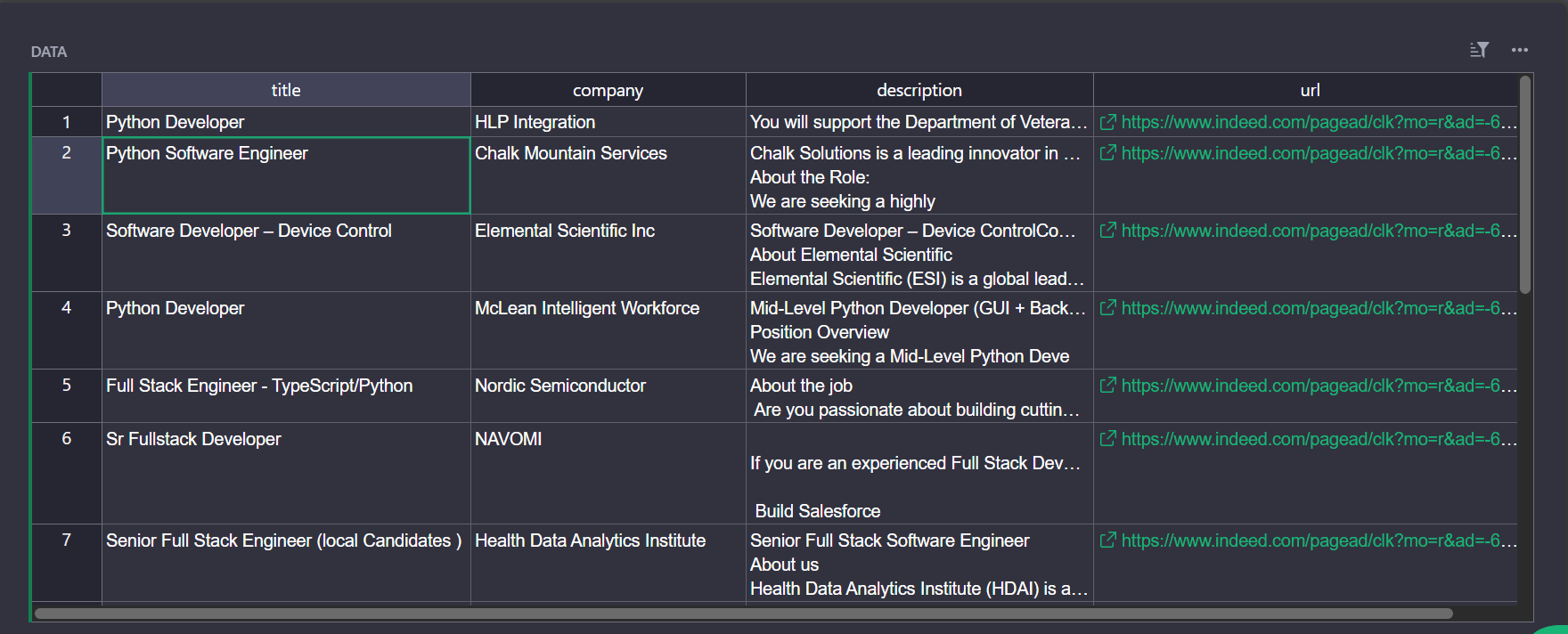This screenshot has height=634, width=1568.
Task: Select the 'McLean Intelligent Workforce' company cell
Action: [608, 330]
